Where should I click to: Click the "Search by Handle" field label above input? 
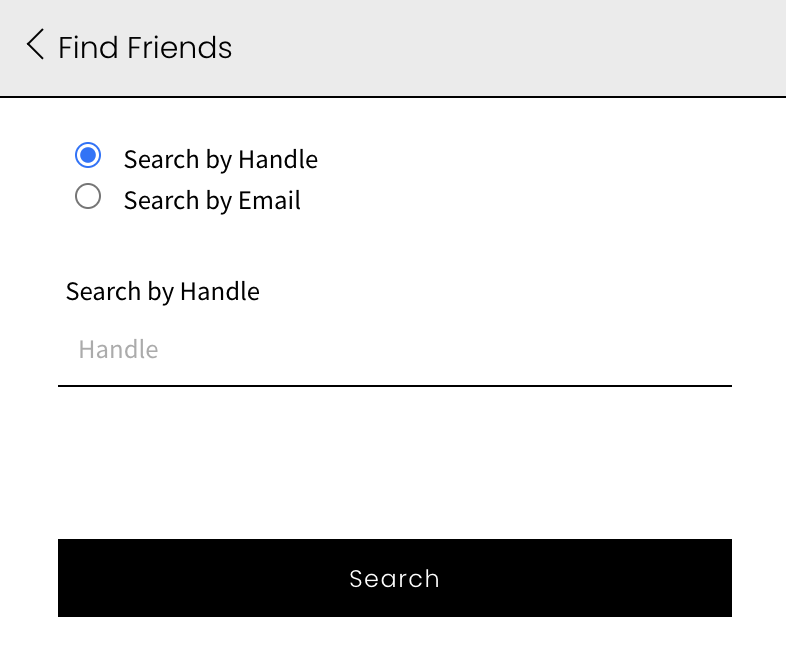[163, 291]
